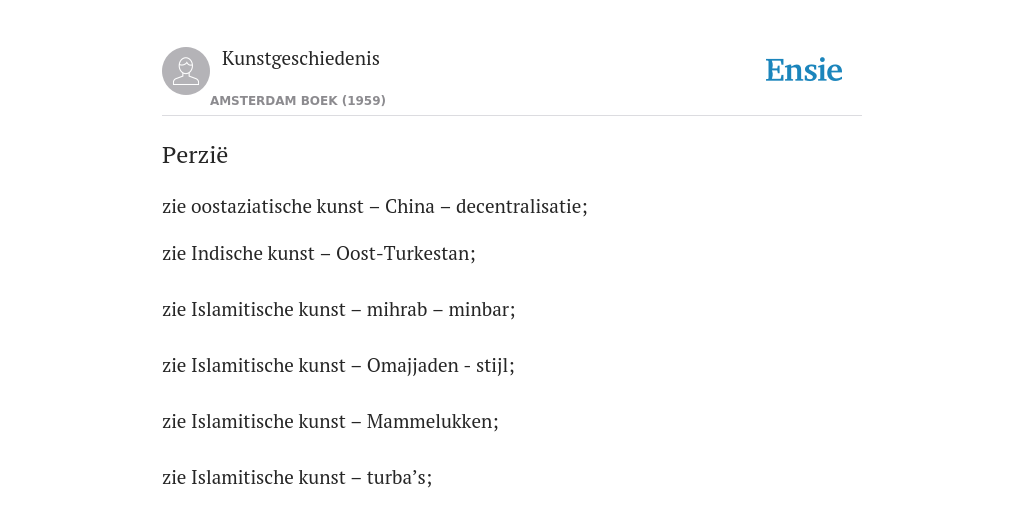Screen dimensions: 1024x512
Task: Open the Kunstgeschiedenis source title
Action: coord(300,59)
